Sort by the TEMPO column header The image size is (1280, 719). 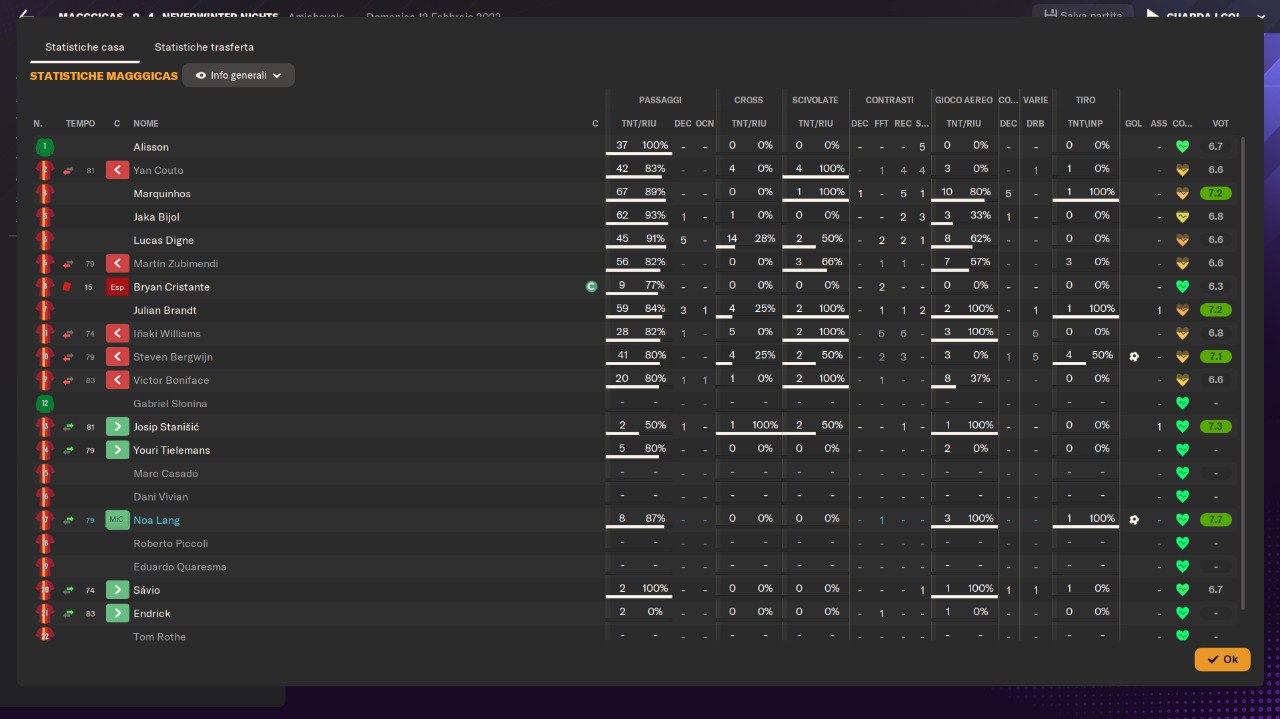coord(80,124)
